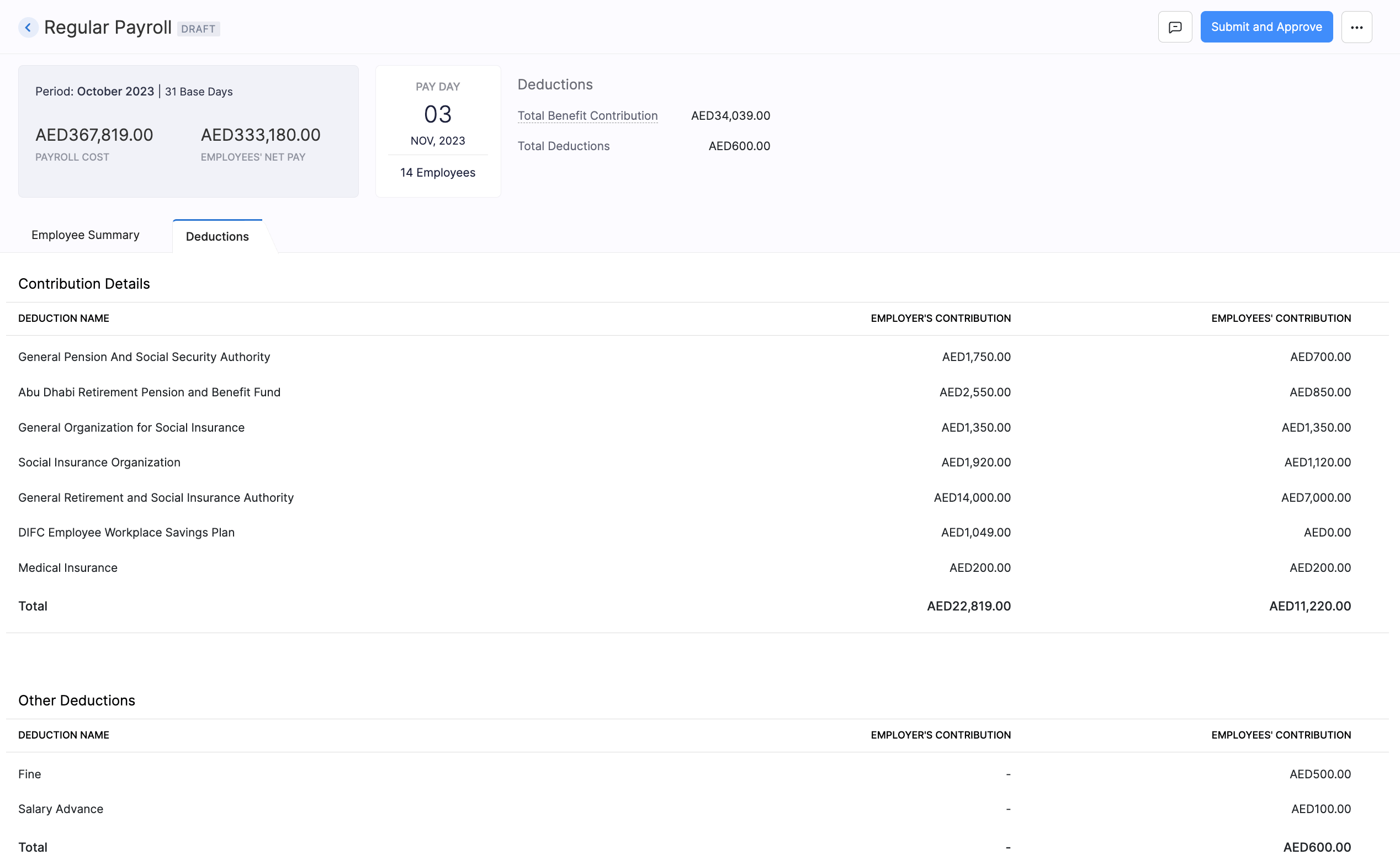The width and height of the screenshot is (1400, 860).
Task: Click the Abu Dhabi Retirement Pension and Benefit Fund entry
Action: pos(149,392)
